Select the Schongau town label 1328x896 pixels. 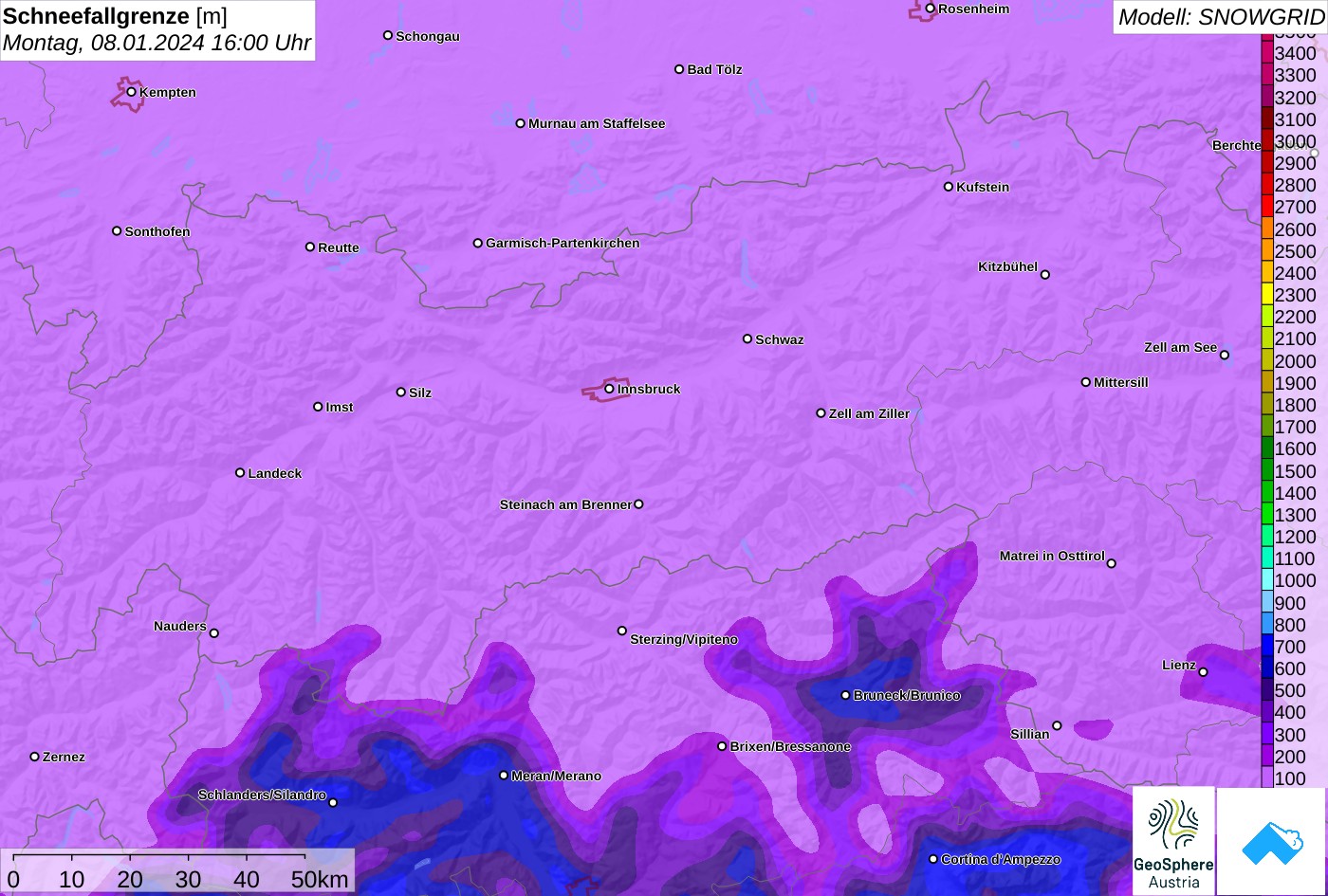428,36
